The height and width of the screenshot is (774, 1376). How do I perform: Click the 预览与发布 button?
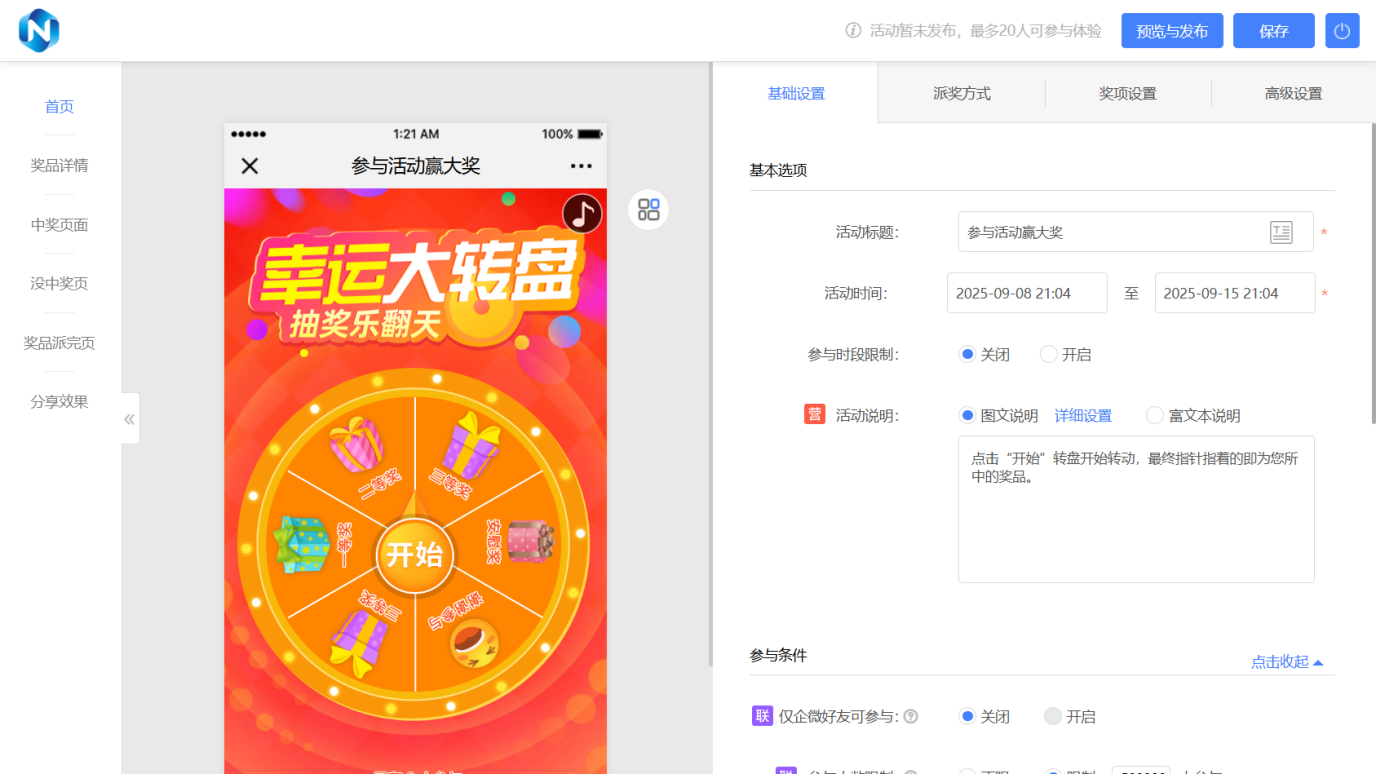point(1171,30)
